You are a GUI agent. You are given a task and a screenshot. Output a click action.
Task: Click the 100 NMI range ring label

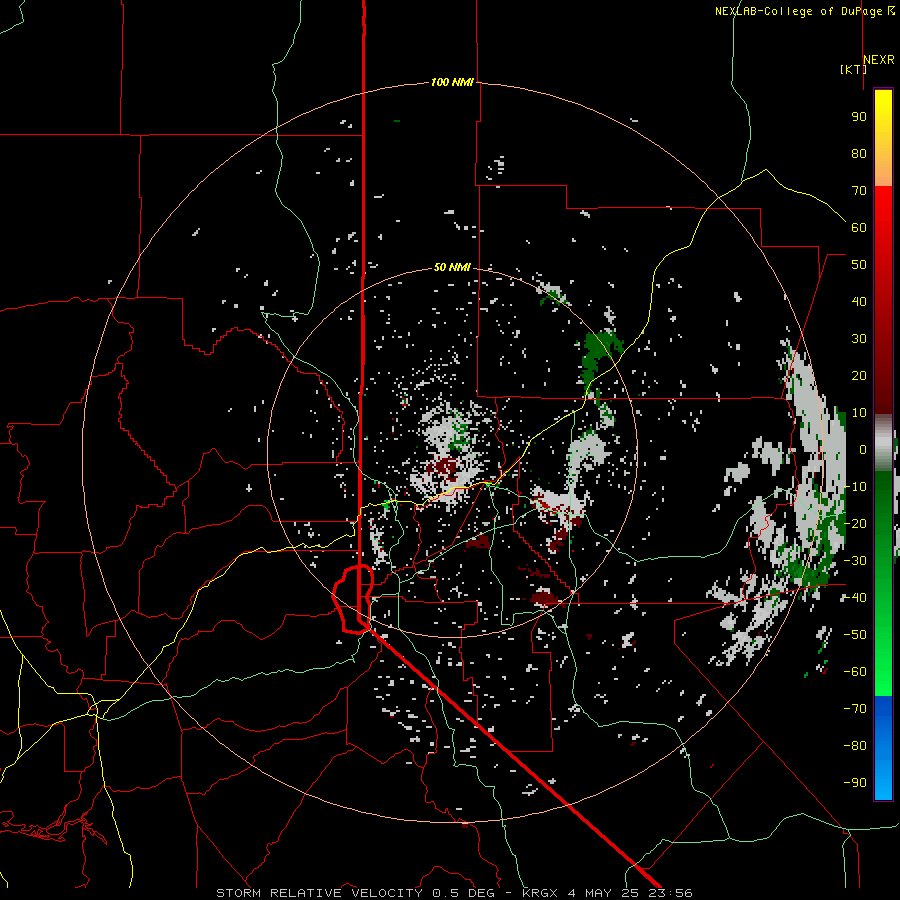coord(452,83)
